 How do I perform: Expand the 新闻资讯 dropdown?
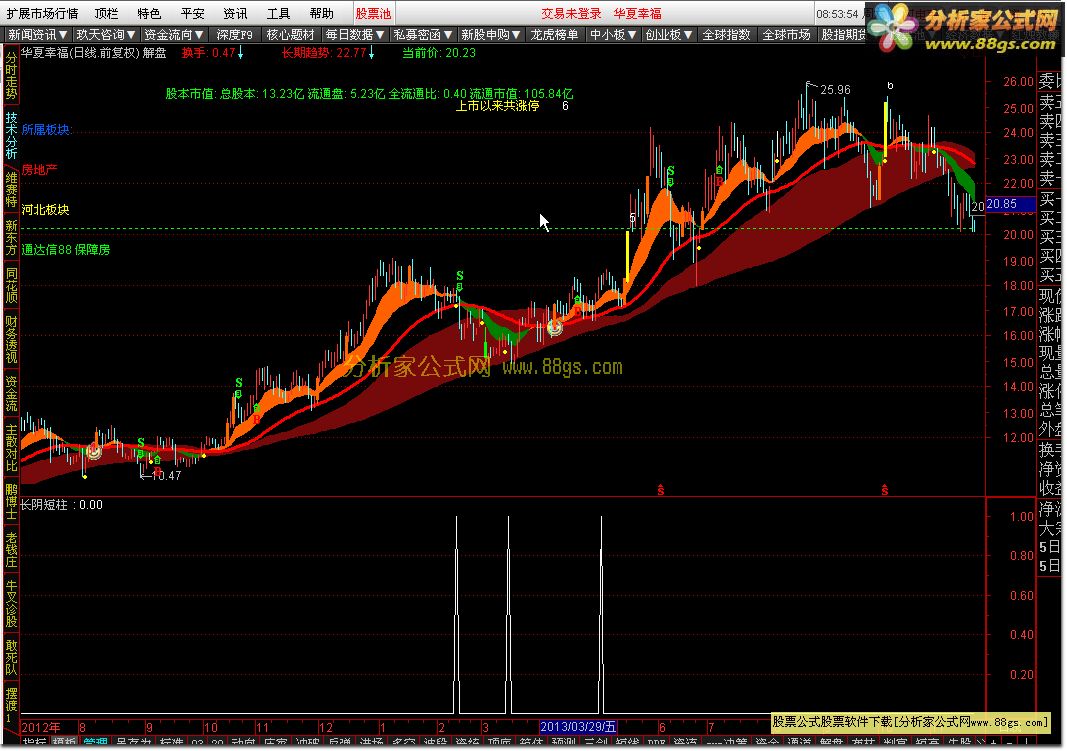point(37,35)
